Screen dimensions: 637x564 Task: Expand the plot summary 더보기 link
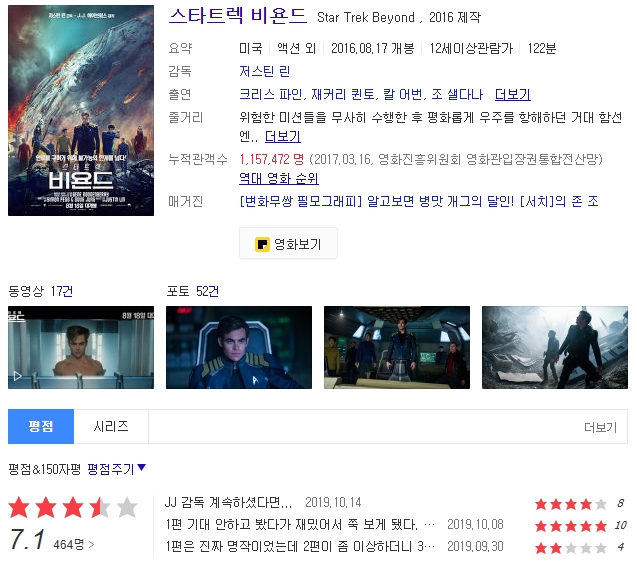click(283, 137)
